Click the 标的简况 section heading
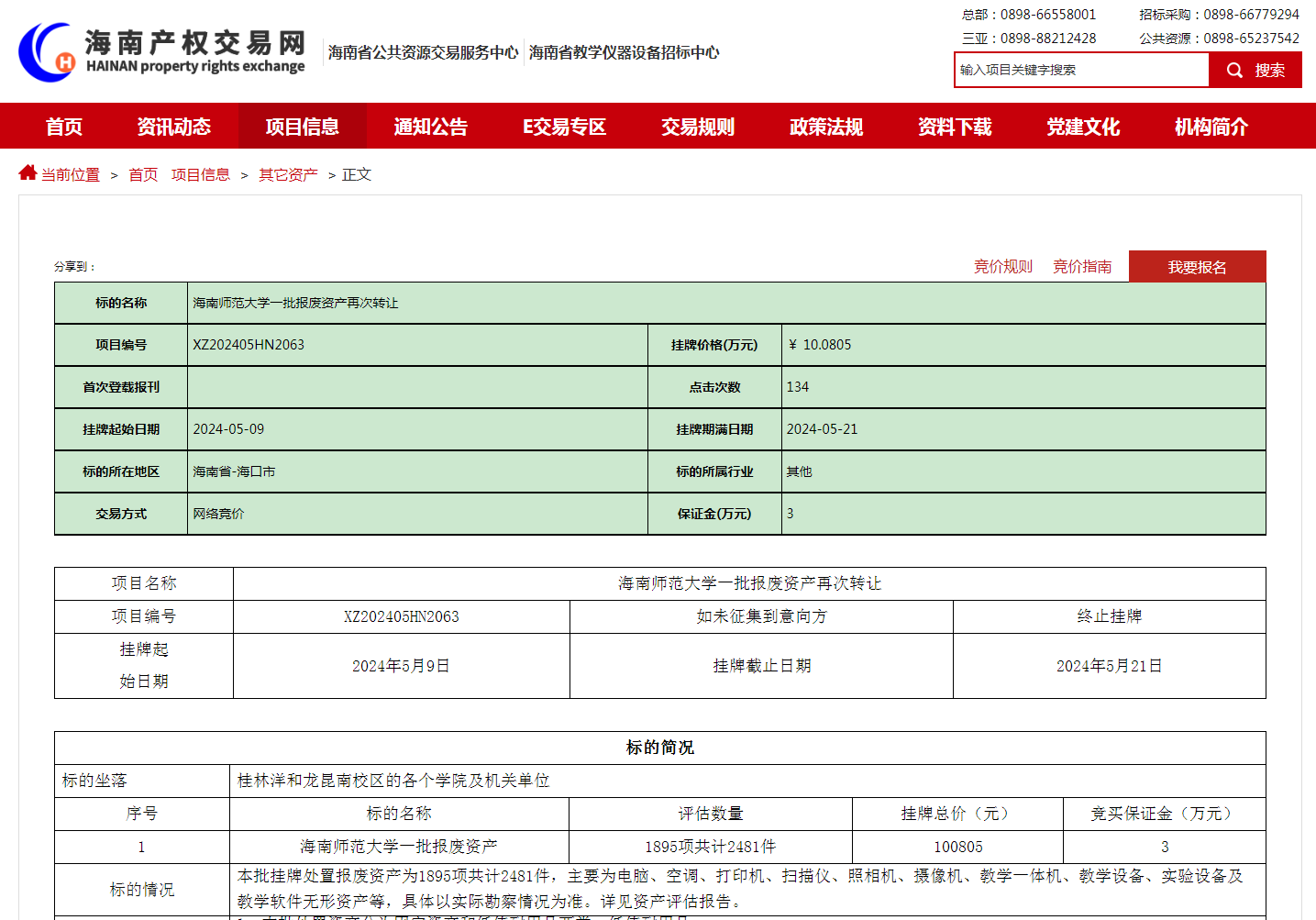This screenshot has height=920, width=1316. click(660, 748)
